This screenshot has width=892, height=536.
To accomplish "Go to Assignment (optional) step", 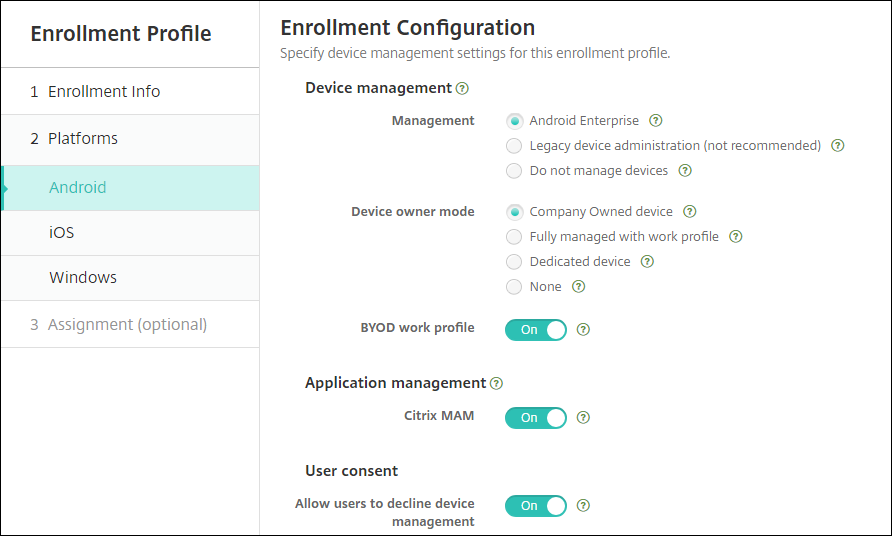I will 127,325.
